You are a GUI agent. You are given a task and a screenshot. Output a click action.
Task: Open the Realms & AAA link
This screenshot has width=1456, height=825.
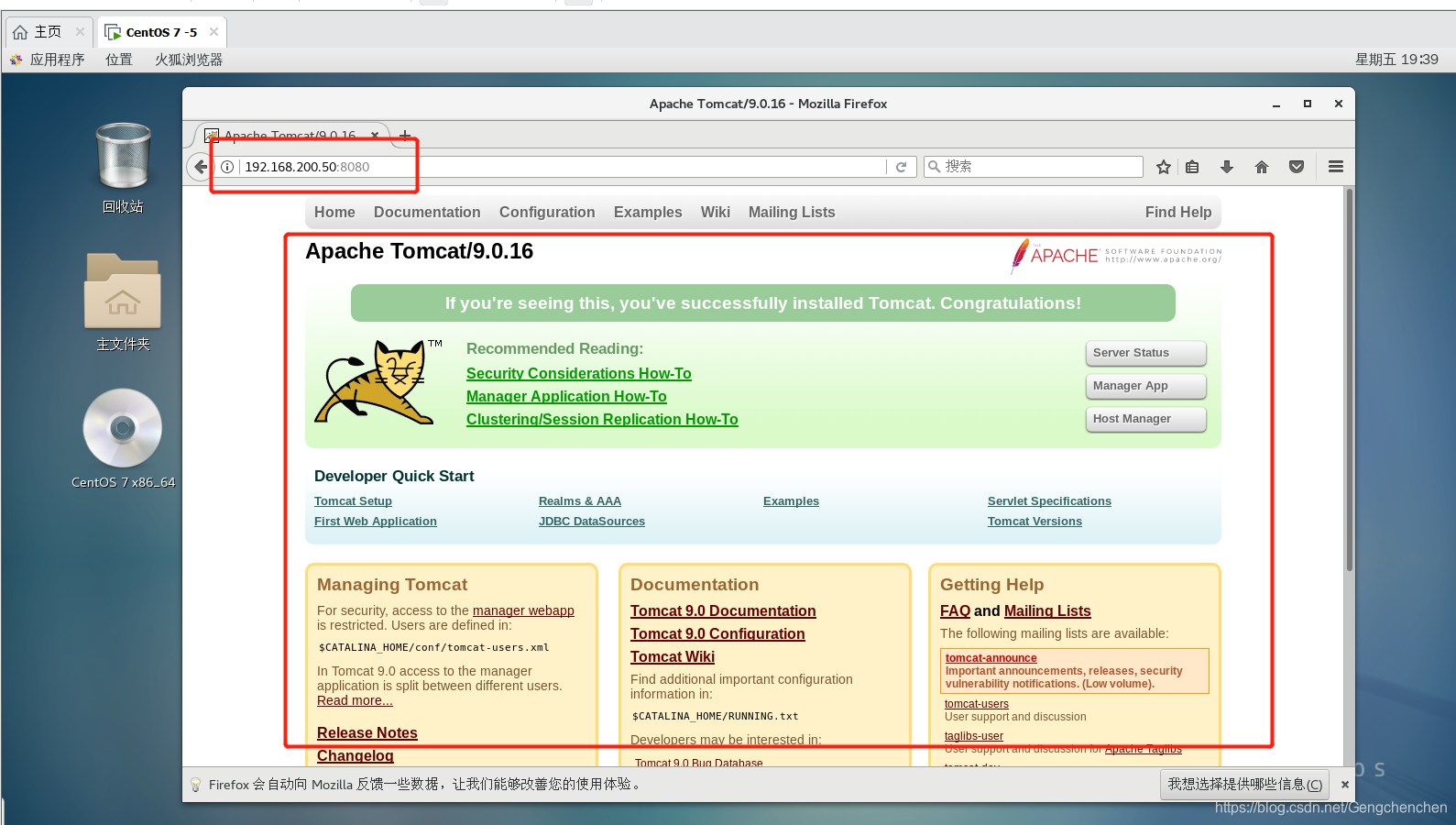point(580,501)
